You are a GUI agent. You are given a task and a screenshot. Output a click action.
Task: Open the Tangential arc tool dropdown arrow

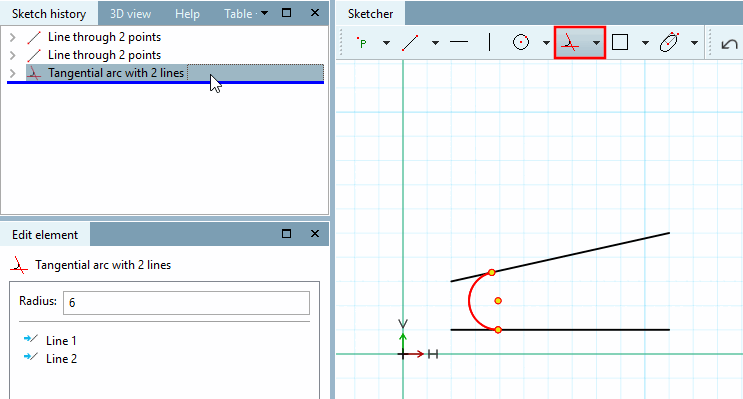click(596, 43)
